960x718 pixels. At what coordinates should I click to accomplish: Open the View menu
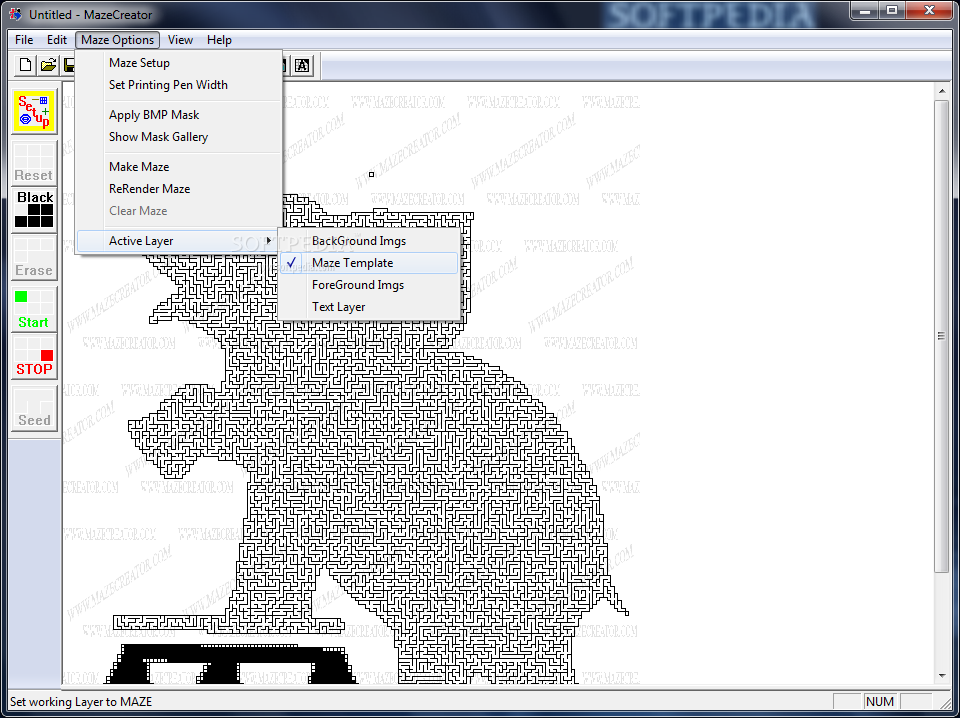pos(180,40)
